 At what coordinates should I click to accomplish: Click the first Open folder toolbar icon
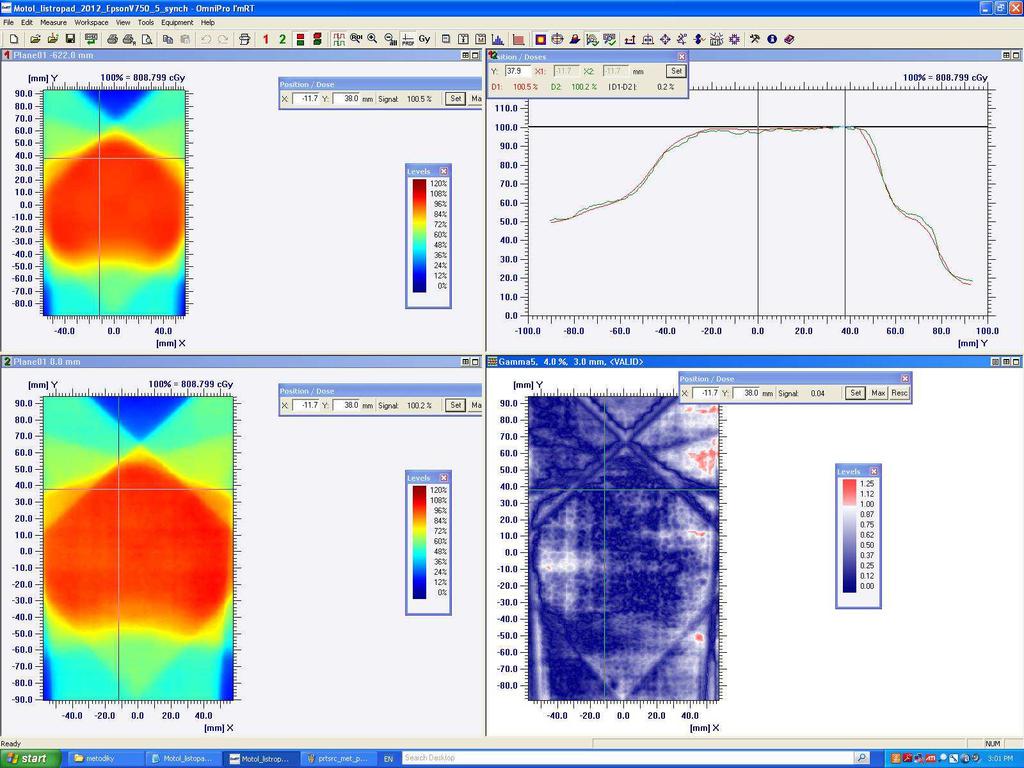[x=36, y=39]
